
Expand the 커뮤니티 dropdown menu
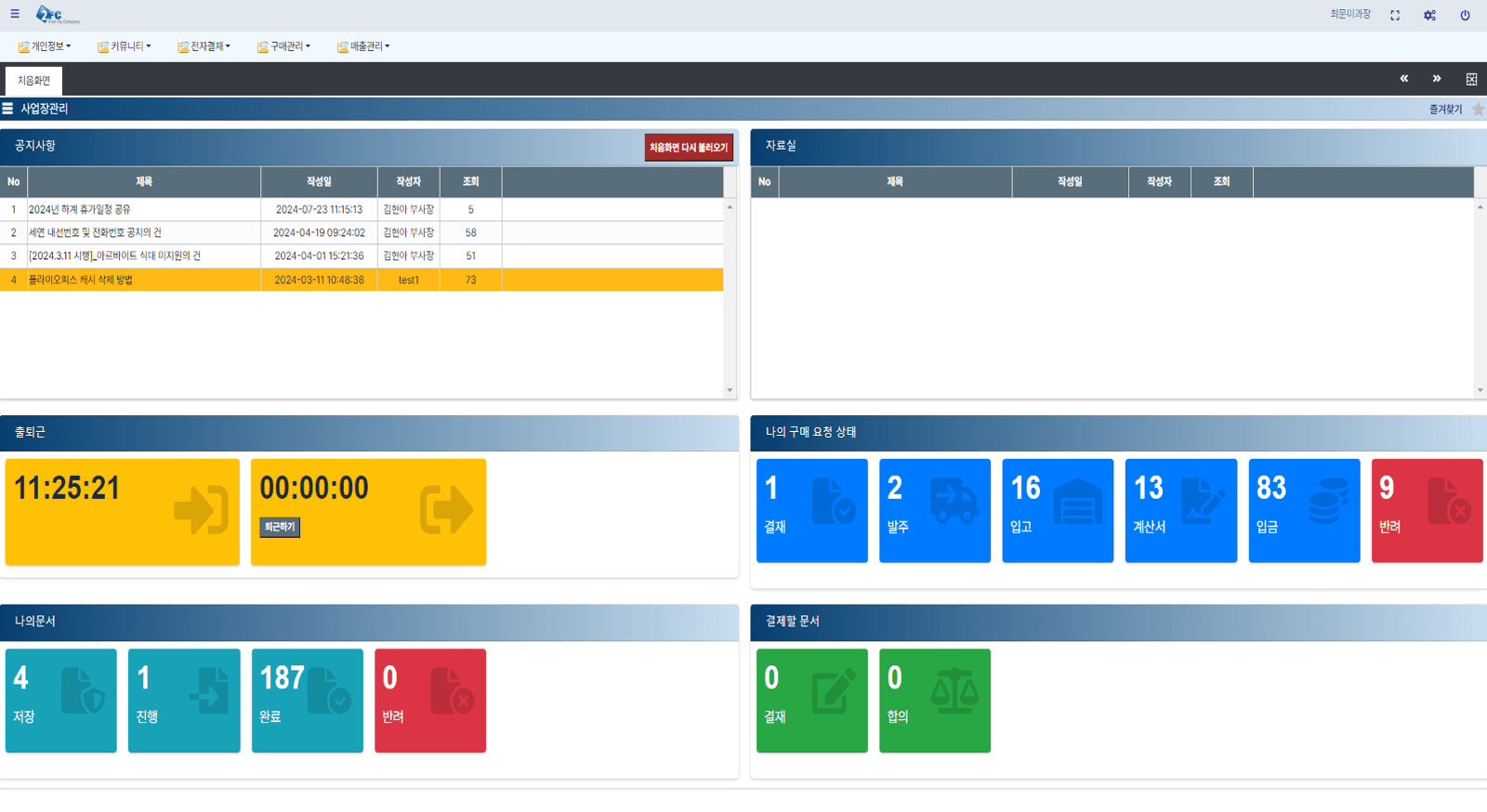tap(125, 46)
